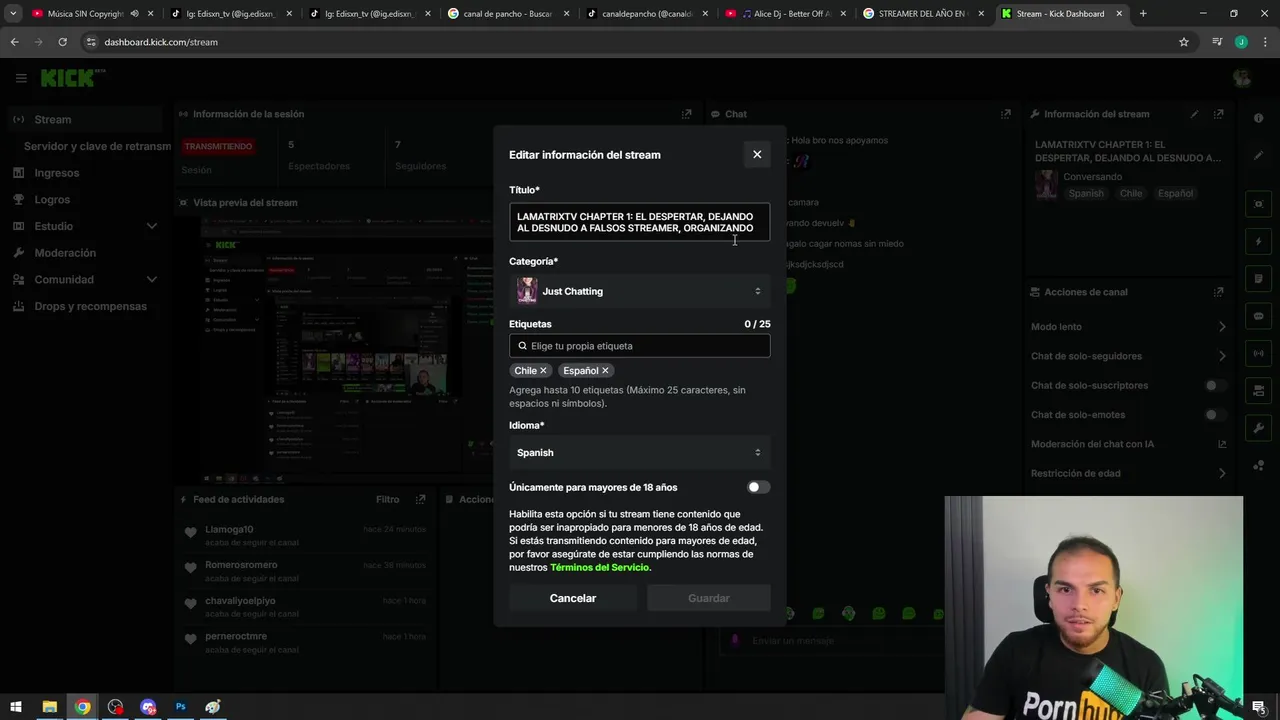This screenshot has height=720, width=1280.
Task: Open the Windows Start menu
Action: [15, 707]
